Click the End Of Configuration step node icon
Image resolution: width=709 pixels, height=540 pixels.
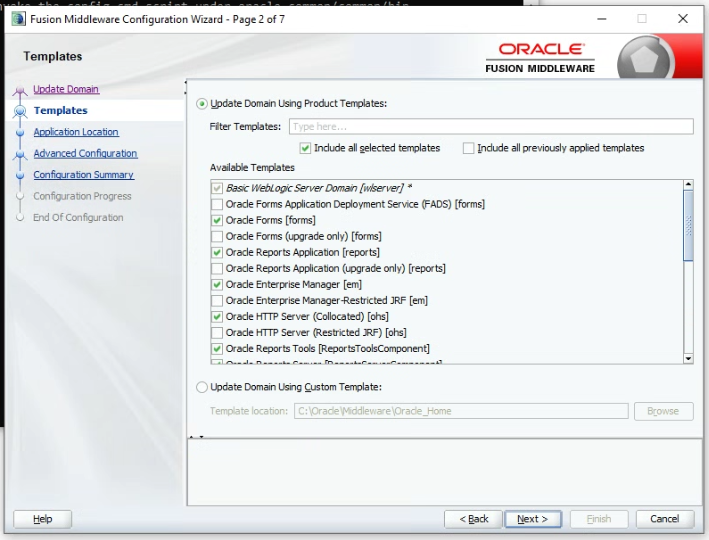click(19, 218)
